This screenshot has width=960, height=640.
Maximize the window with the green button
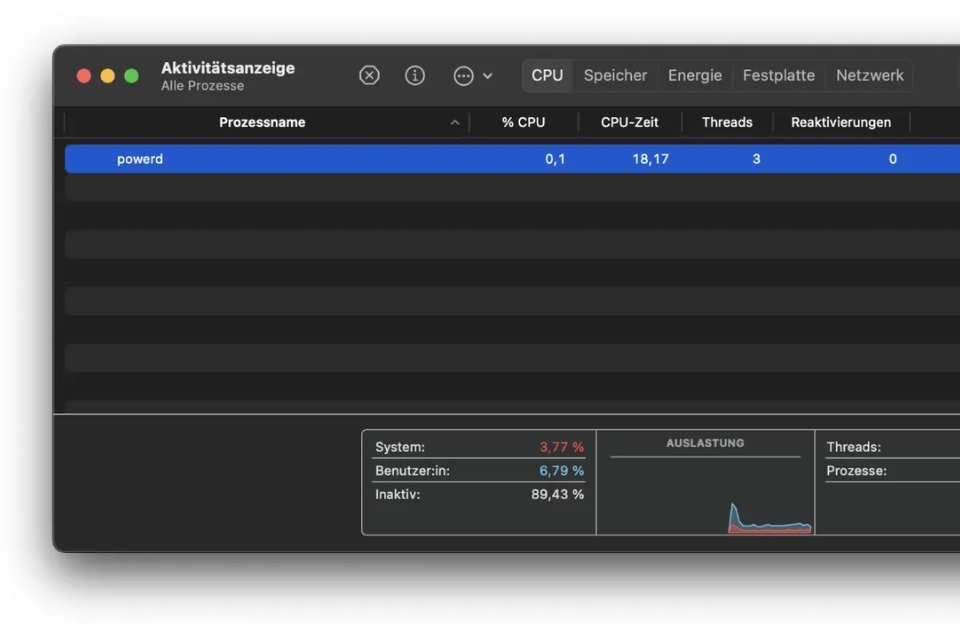[132, 76]
